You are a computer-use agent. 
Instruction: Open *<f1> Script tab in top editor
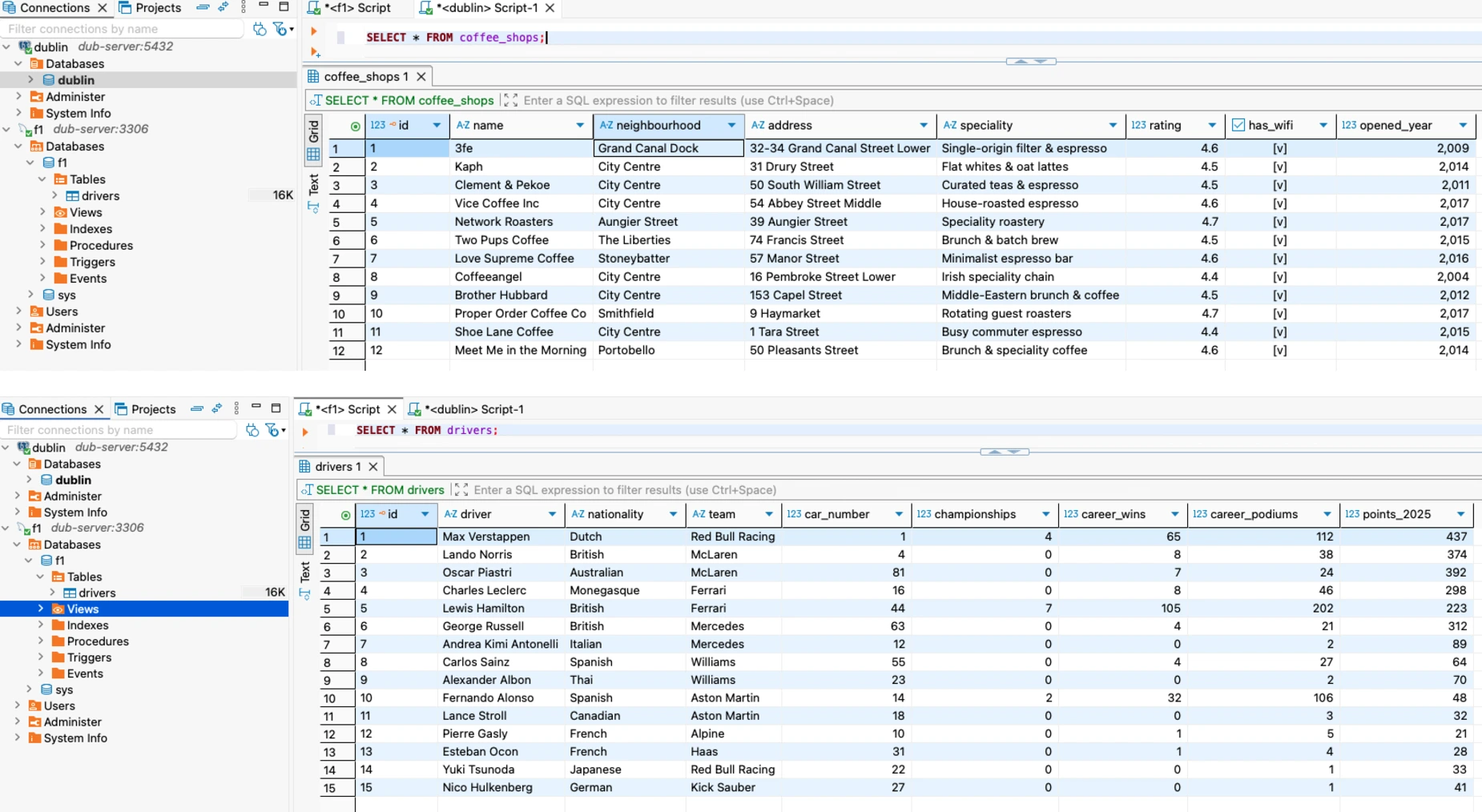click(x=349, y=8)
